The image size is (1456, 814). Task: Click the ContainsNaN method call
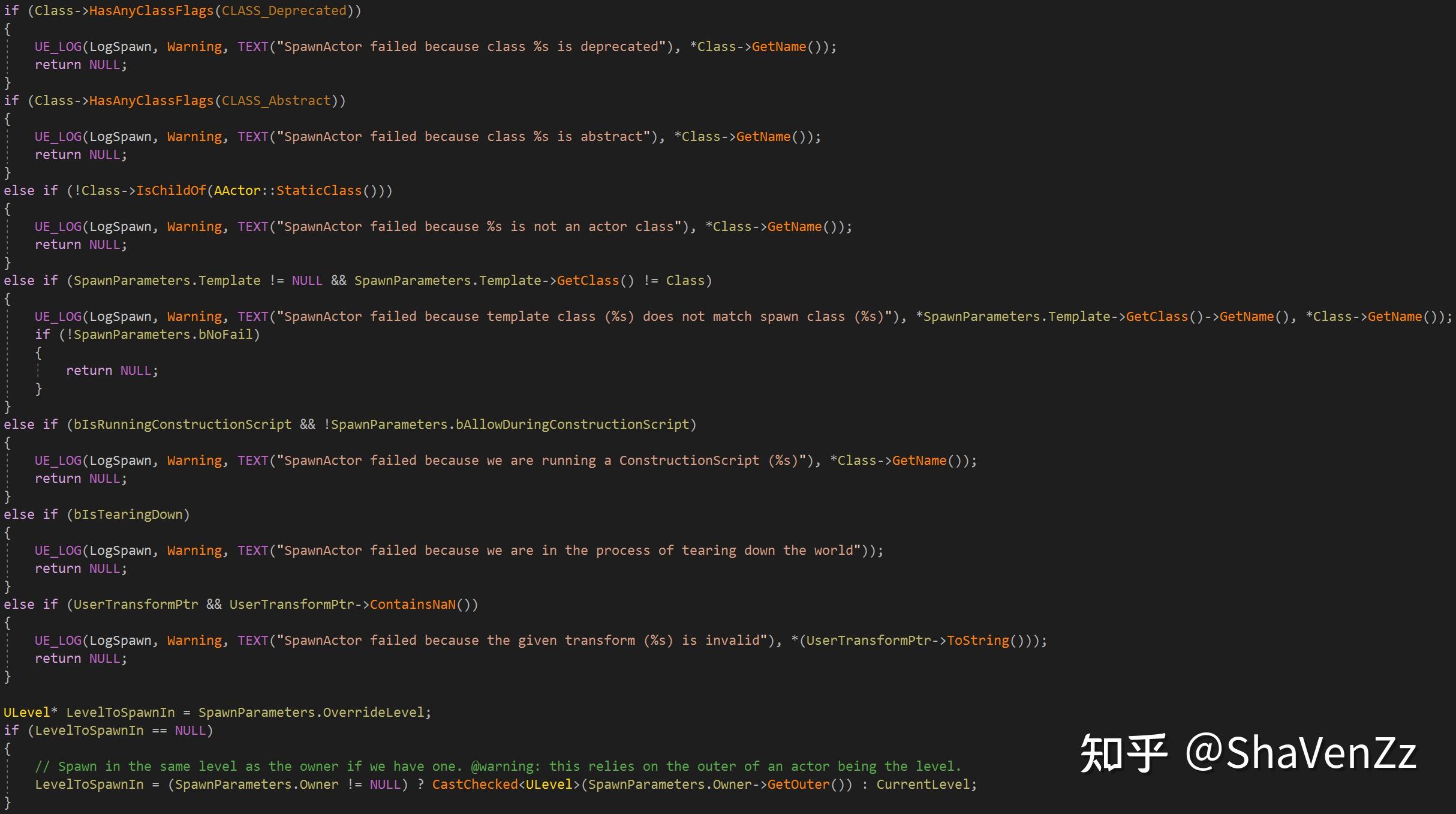point(413,605)
